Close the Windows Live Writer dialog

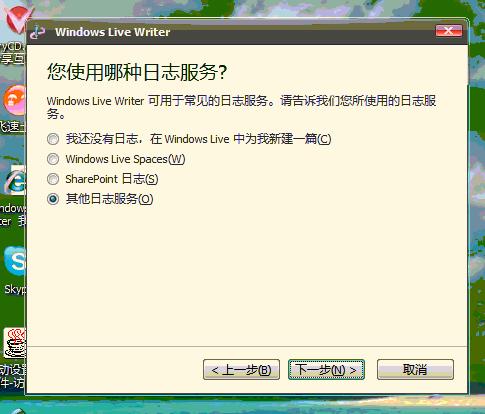[449, 31]
